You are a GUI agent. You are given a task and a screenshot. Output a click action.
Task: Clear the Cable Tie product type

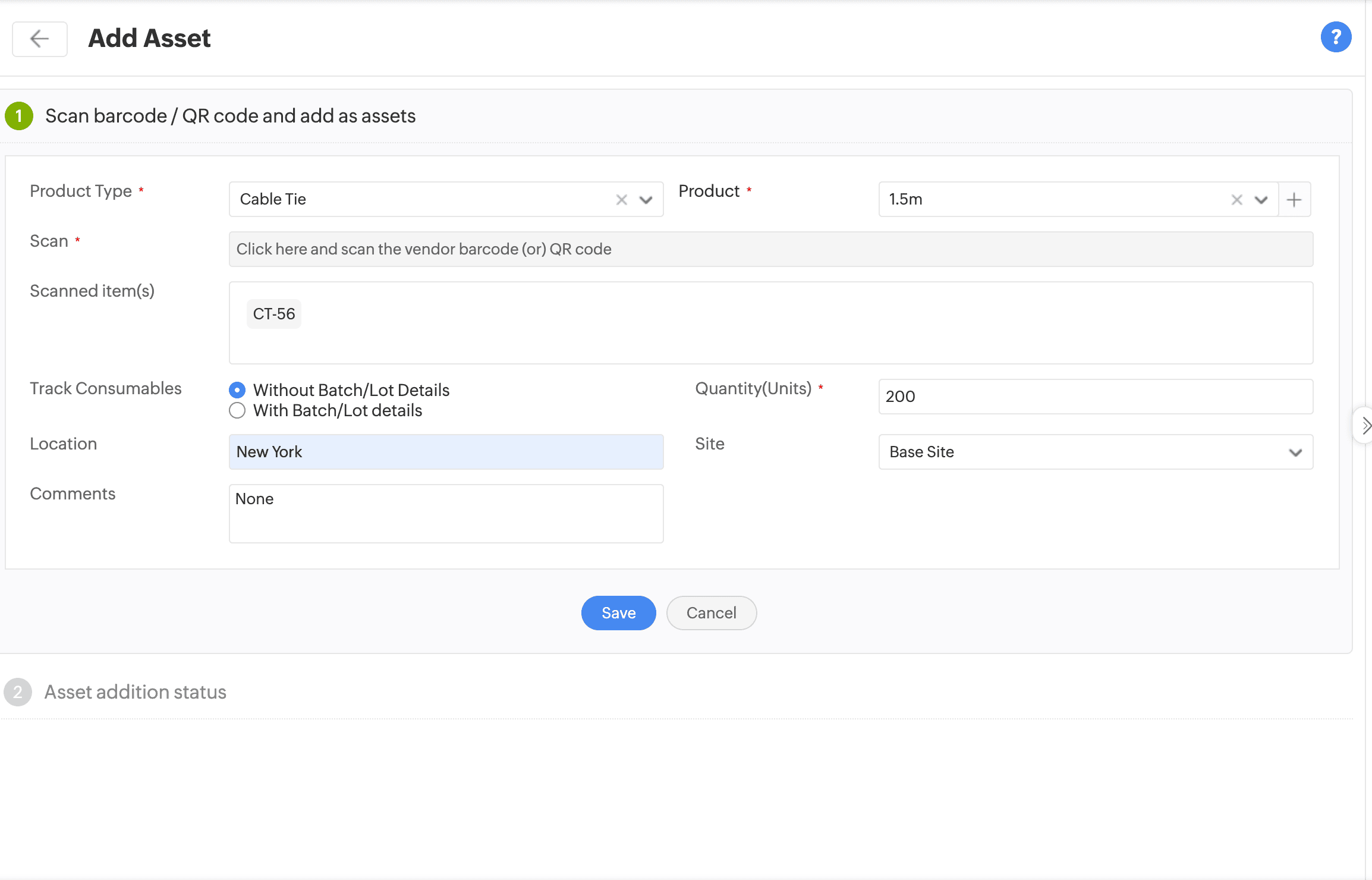[621, 200]
